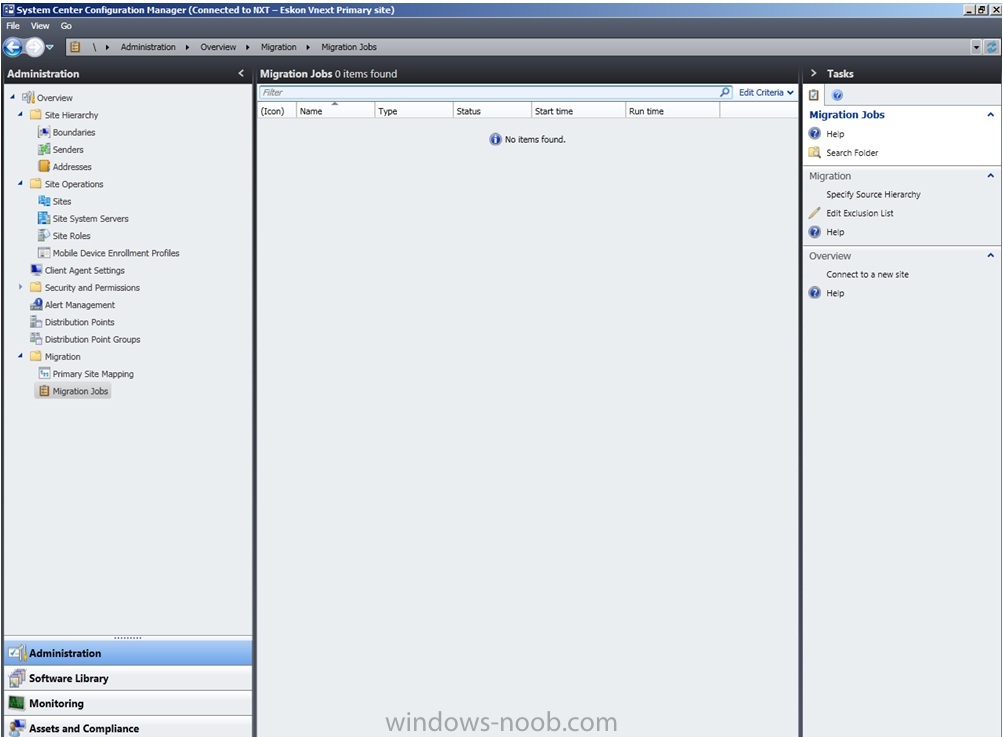Click Connect to a new site
Image resolution: width=1003 pixels, height=737 pixels.
click(x=867, y=274)
